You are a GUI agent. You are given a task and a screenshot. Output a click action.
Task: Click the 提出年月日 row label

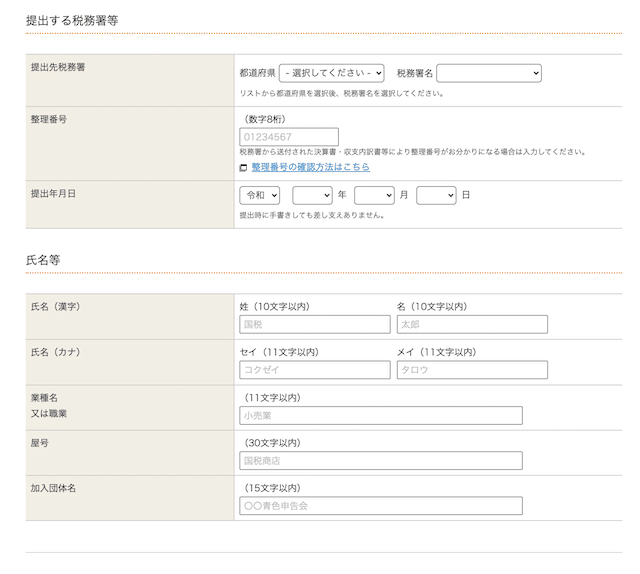click(53, 193)
